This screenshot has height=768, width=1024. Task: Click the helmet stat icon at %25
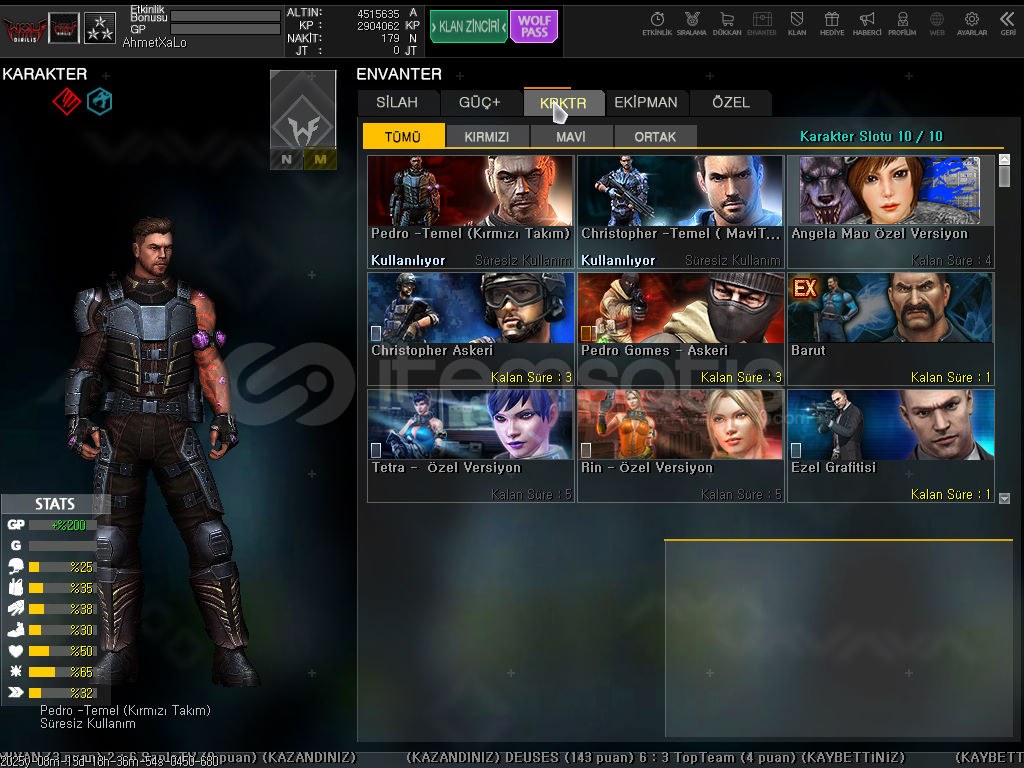coord(16,566)
